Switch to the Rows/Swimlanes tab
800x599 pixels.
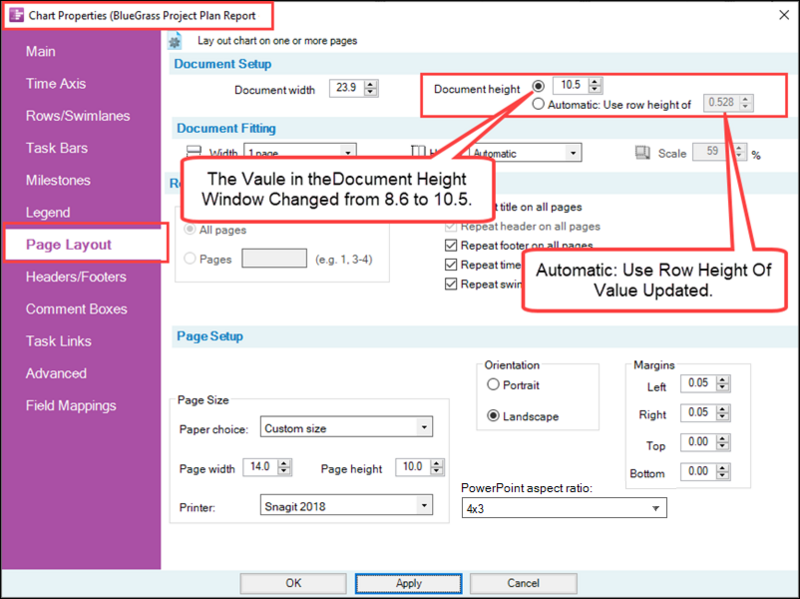78,116
